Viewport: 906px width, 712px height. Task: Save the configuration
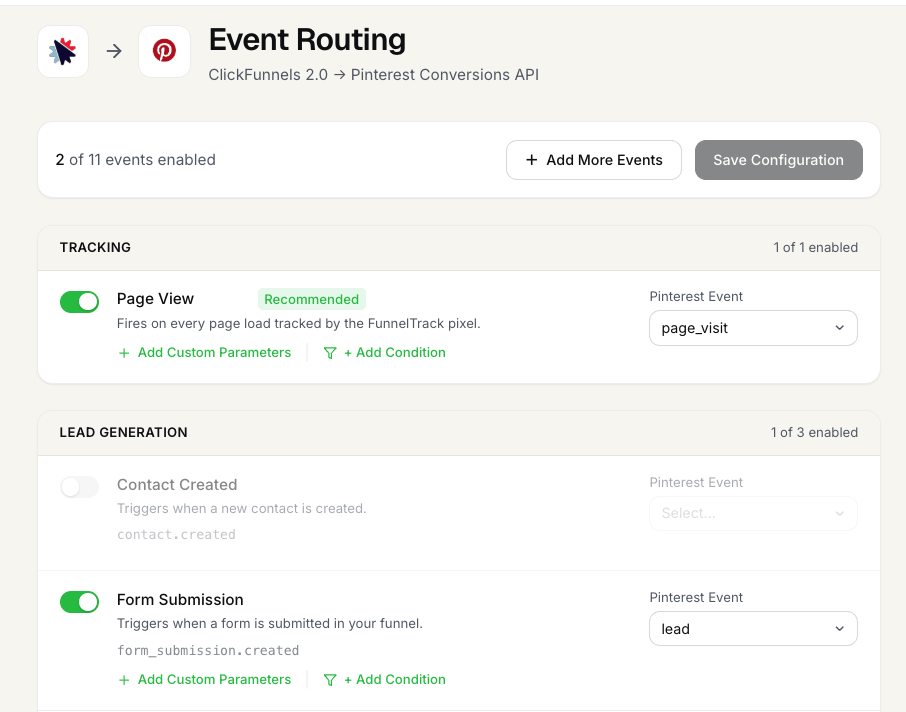(x=779, y=160)
